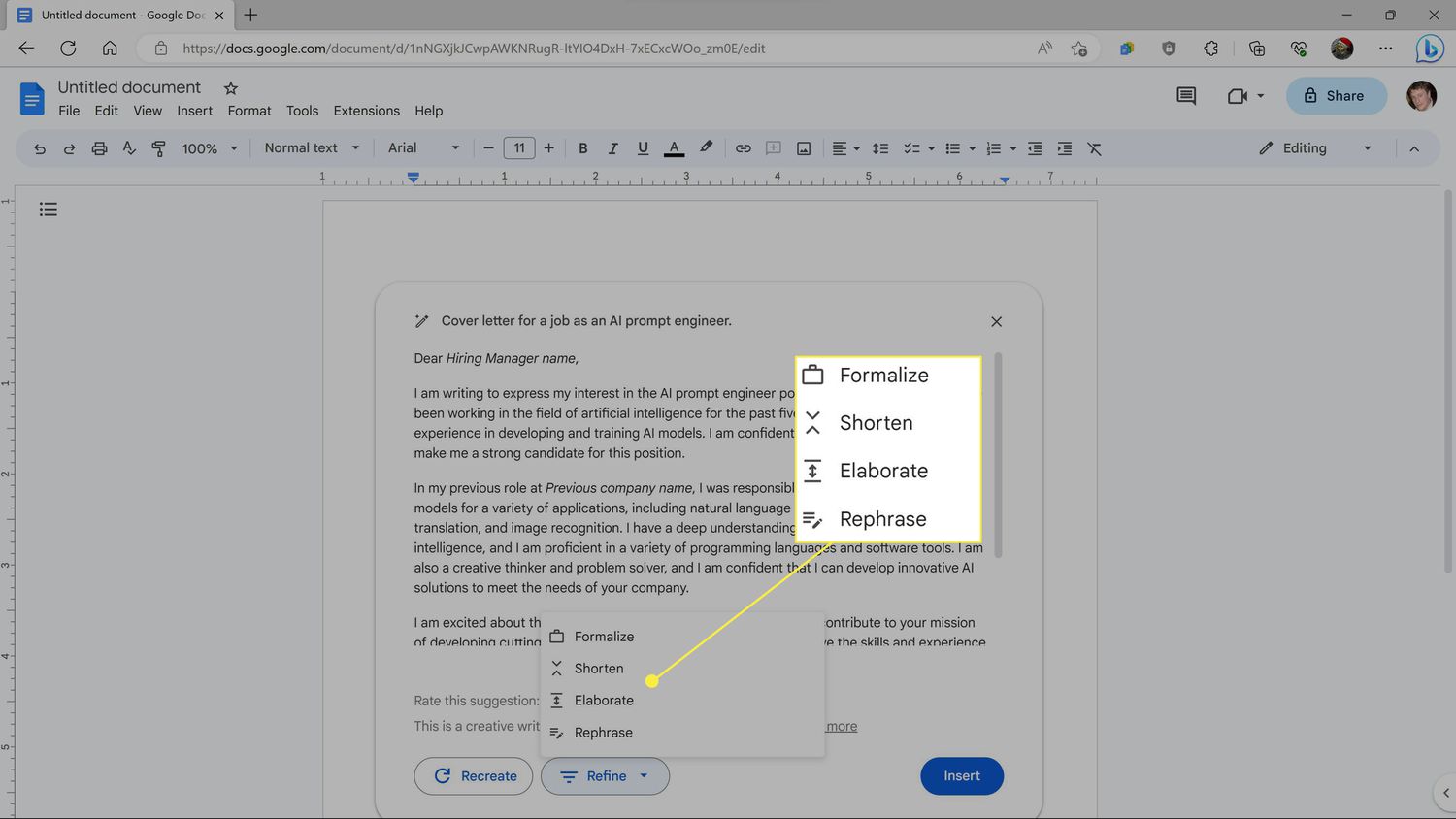This screenshot has height=819, width=1456.
Task: Open the Extensions menu
Action: (x=366, y=111)
